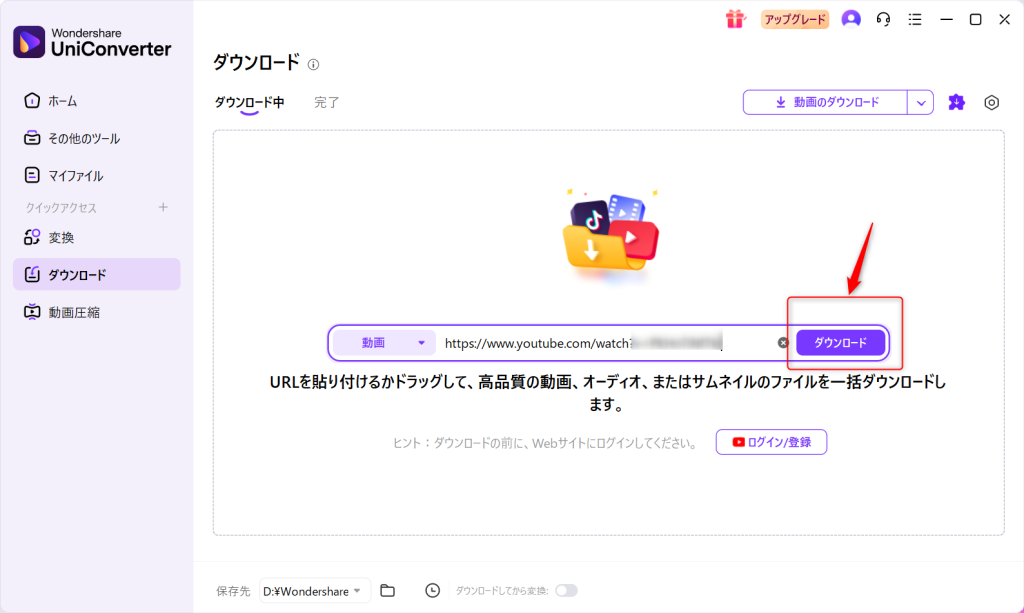Click the UniConverter logo

tap(92, 42)
